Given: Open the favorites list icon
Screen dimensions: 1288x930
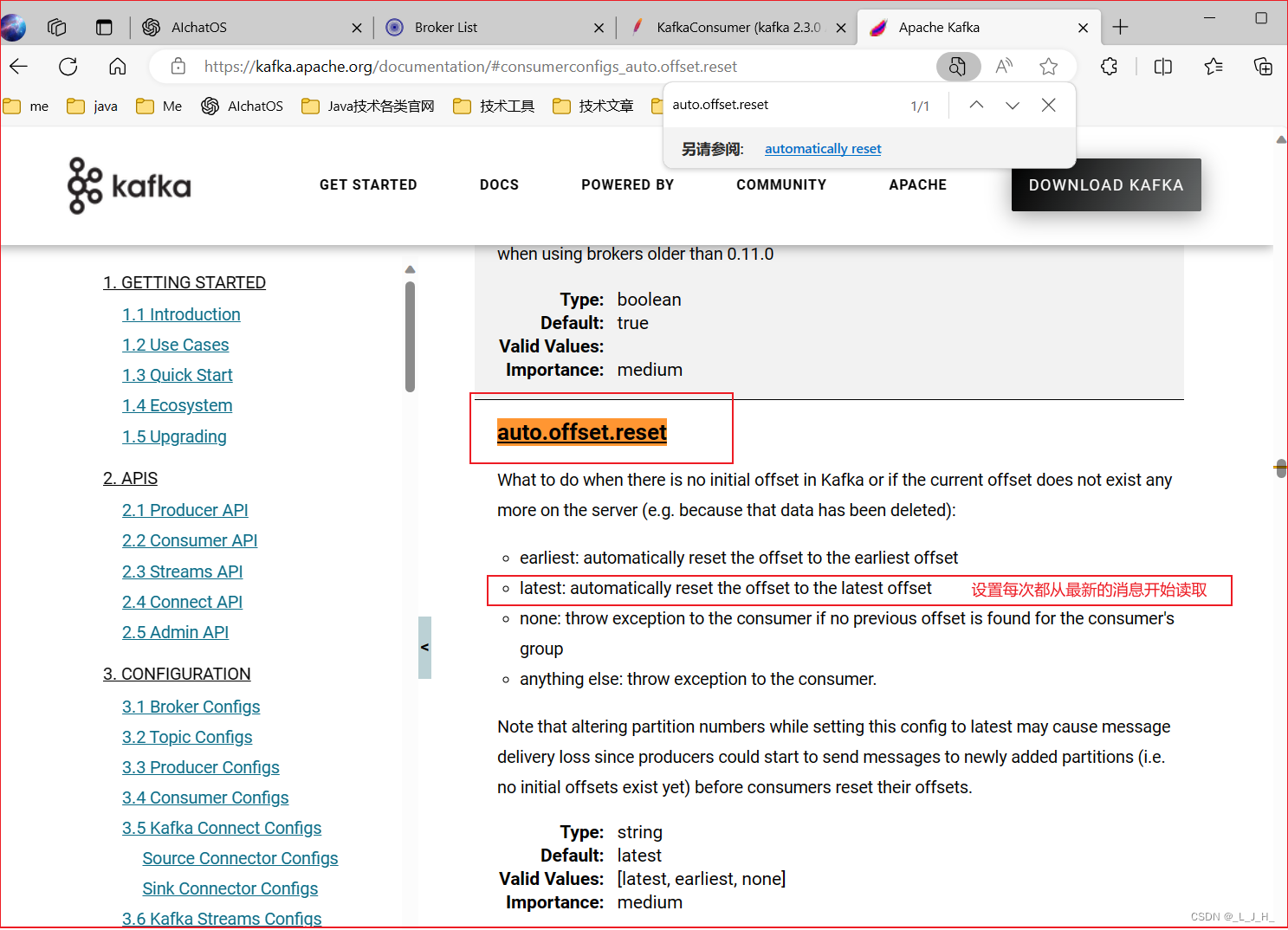Looking at the screenshot, I should 1214,67.
